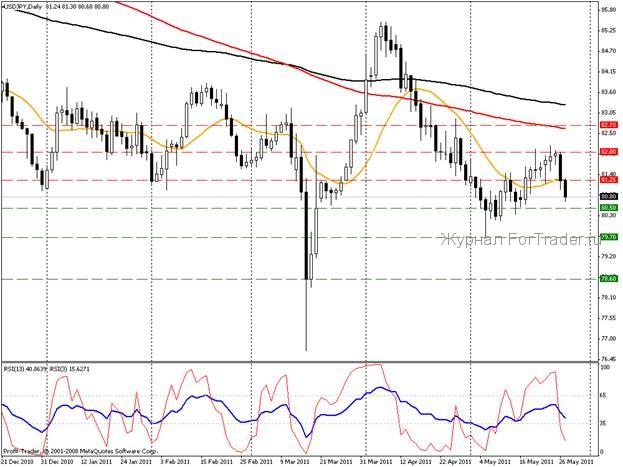Click the 15 Feb 2011 date label
The width and height of the screenshot is (623, 467).
pyautogui.click(x=215, y=462)
